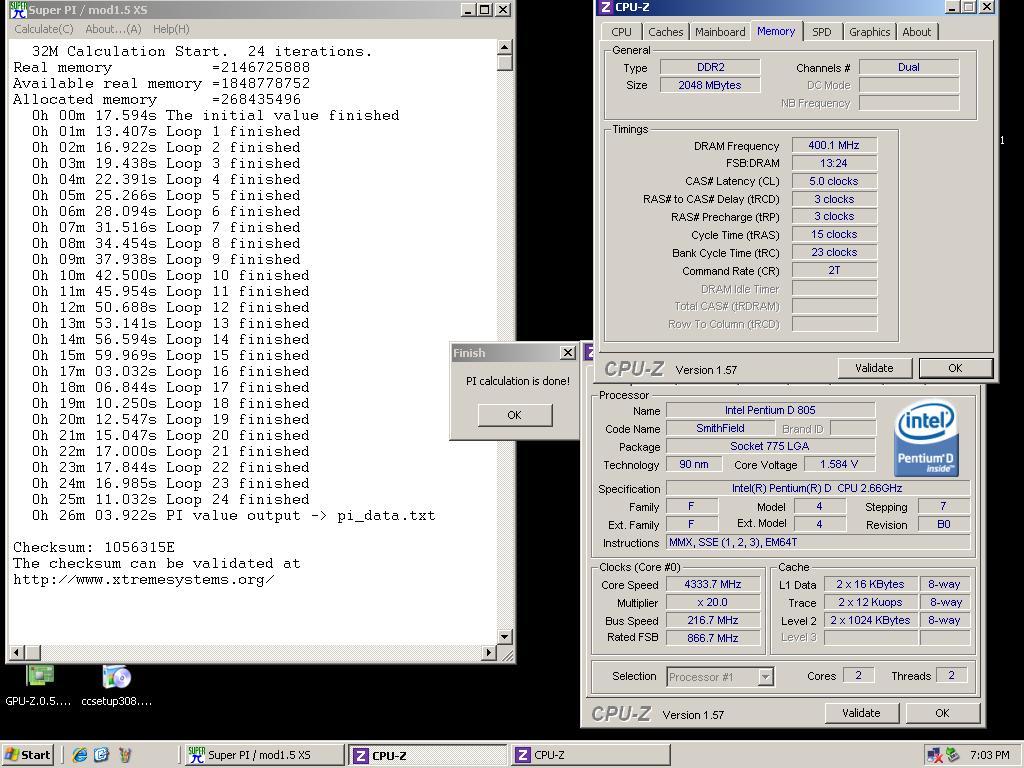Click Super PI vertical scrollbar down arrow
The width and height of the screenshot is (1024, 768).
(x=504, y=636)
